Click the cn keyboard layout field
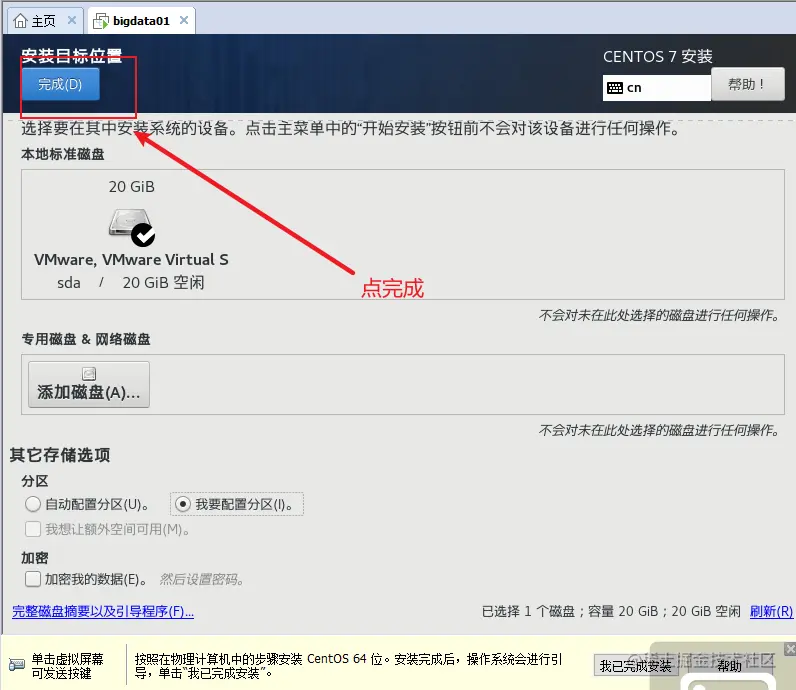Image resolution: width=796 pixels, height=690 pixels. (x=656, y=88)
